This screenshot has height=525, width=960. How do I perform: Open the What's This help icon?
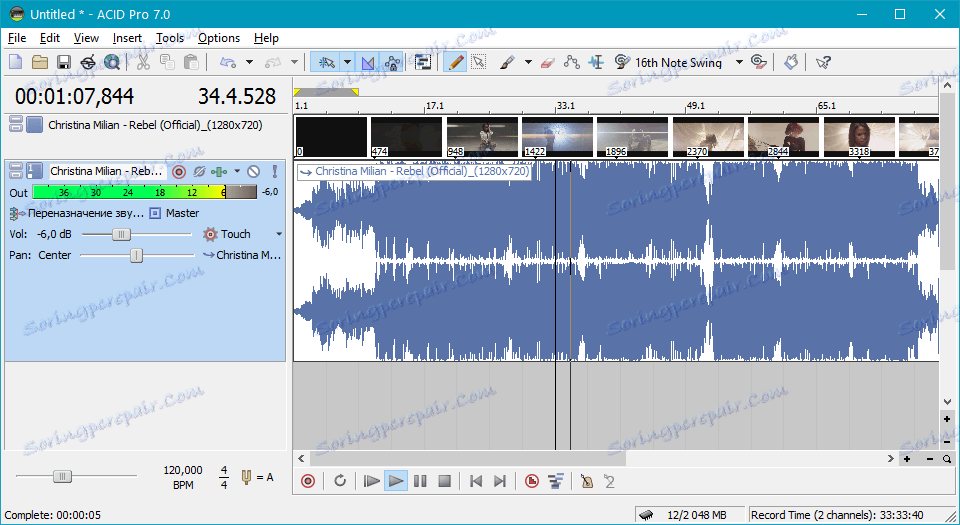click(823, 62)
